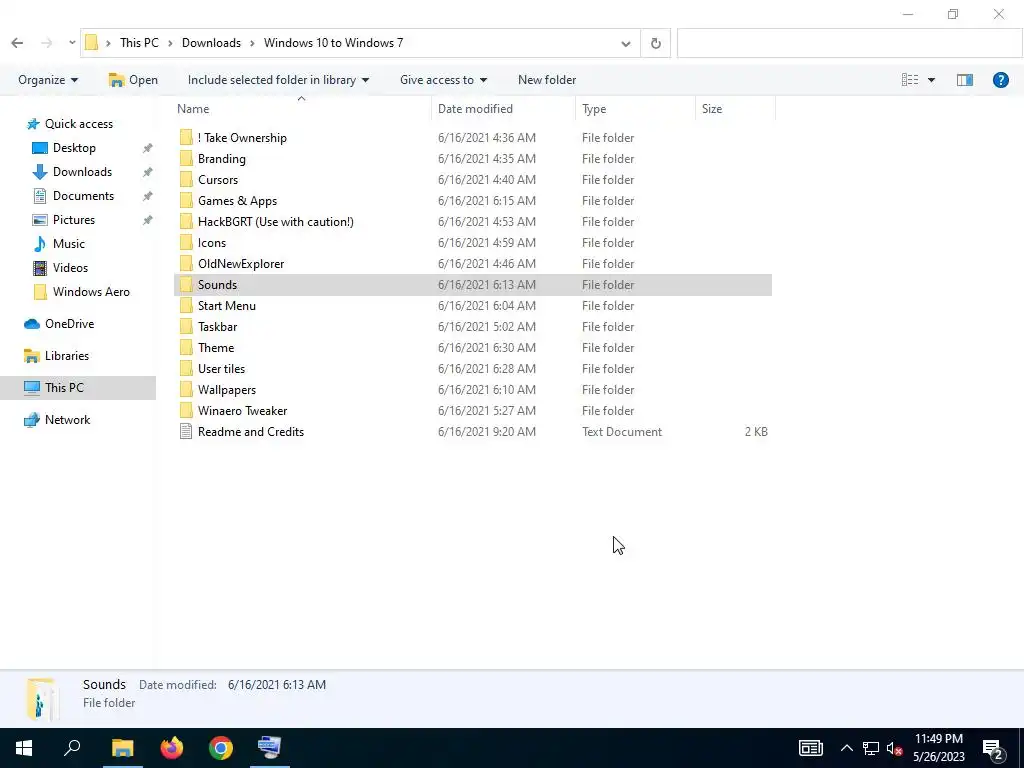Viewport: 1024px width, 768px height.
Task: Open the taskbar clock showing 11:49 PM
Action: (938, 748)
